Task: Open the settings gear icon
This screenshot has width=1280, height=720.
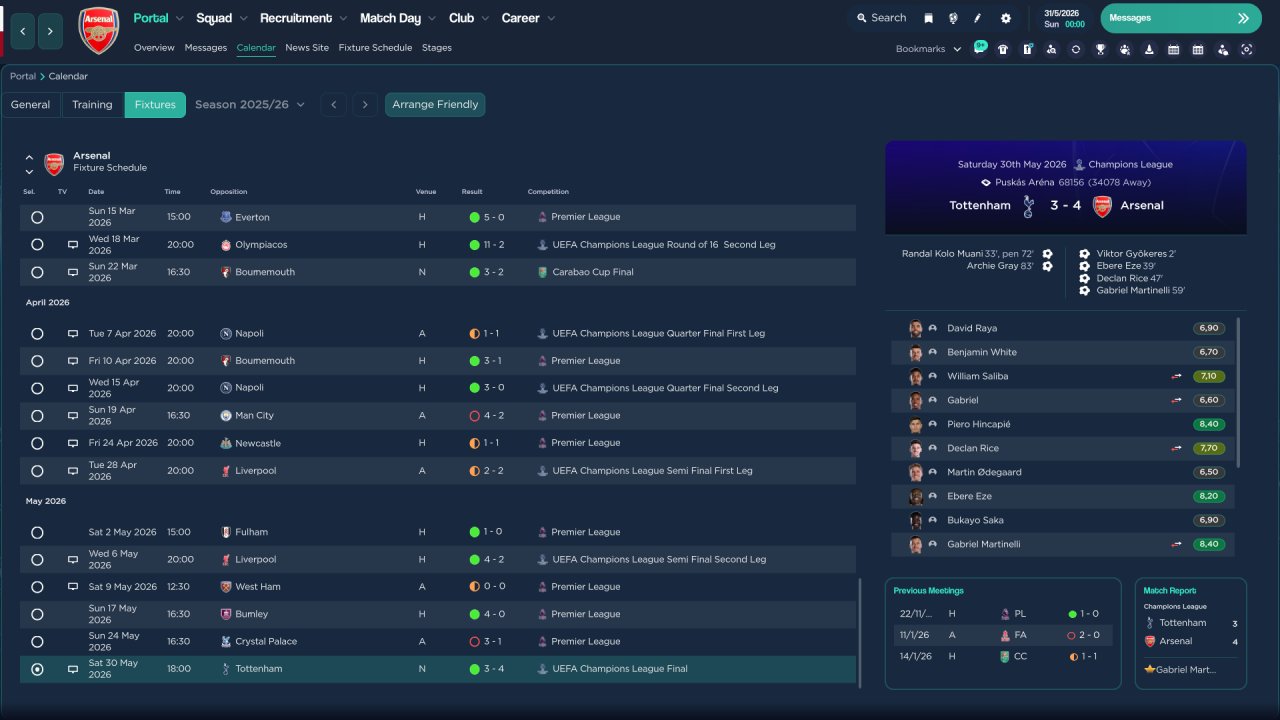Action: coord(1005,18)
